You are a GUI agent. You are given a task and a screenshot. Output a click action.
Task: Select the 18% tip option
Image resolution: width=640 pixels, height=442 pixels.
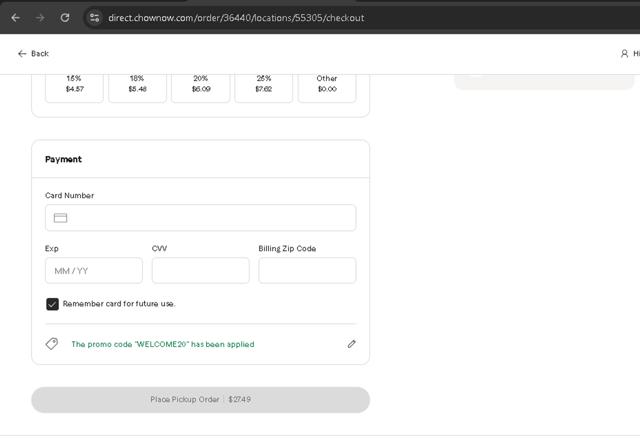click(x=138, y=87)
